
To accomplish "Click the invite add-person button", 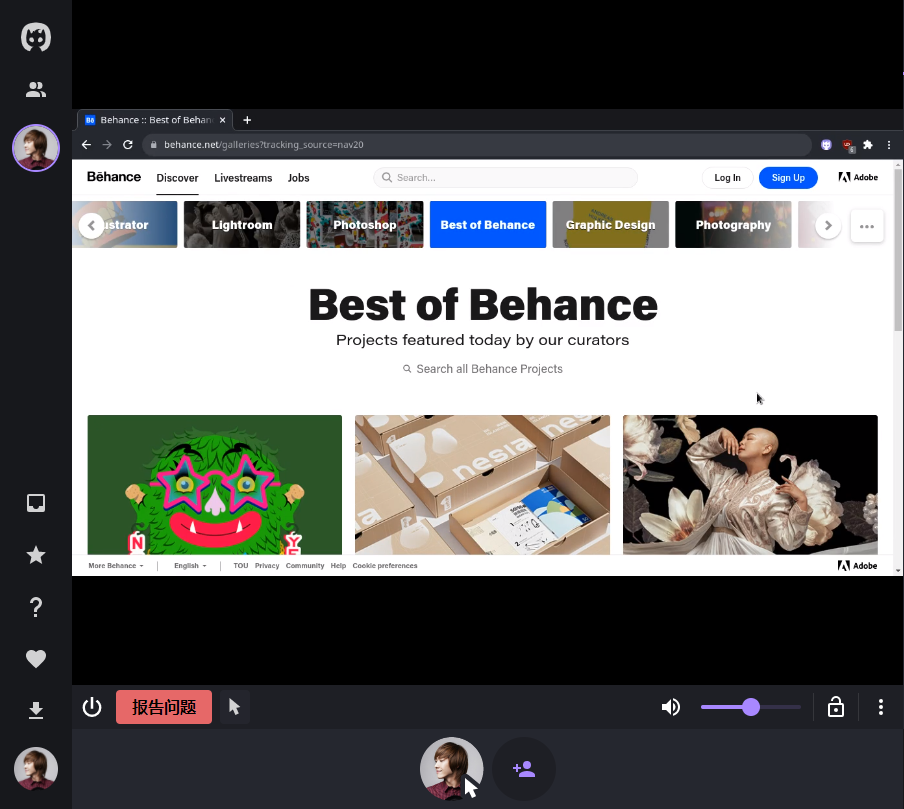I will click(x=524, y=769).
